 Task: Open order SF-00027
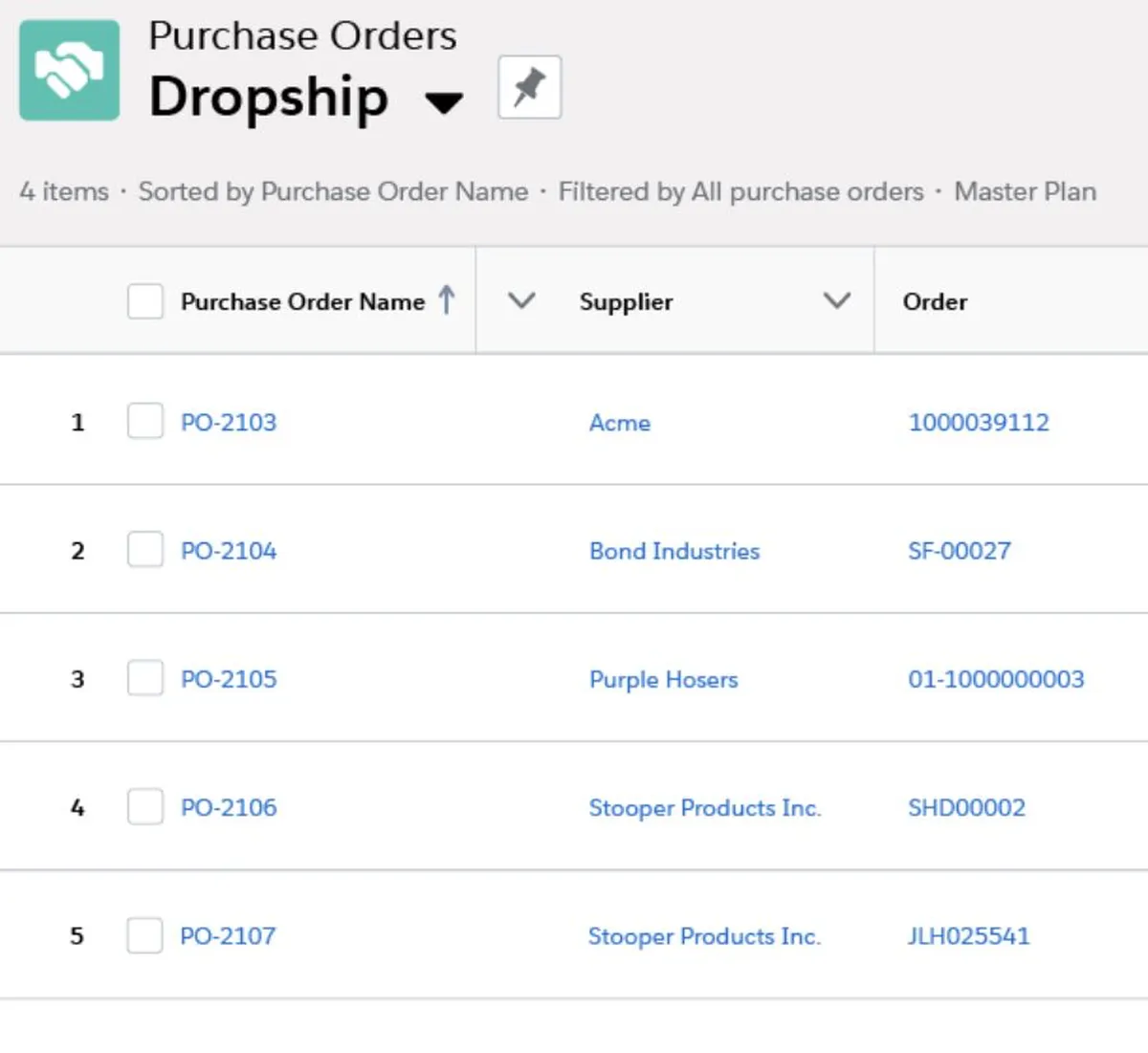click(960, 551)
